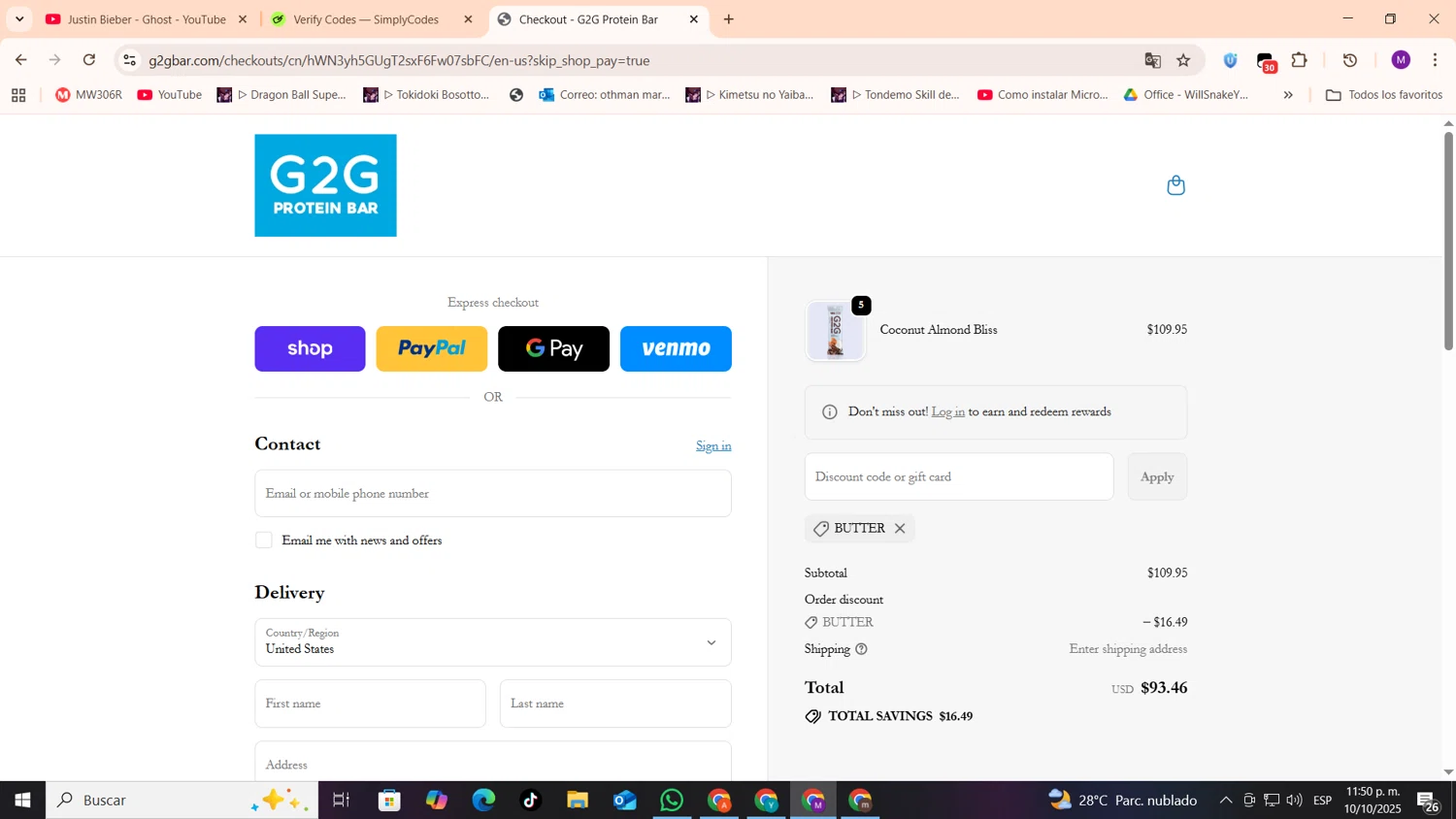Pay with Shop Pay express button

(310, 348)
